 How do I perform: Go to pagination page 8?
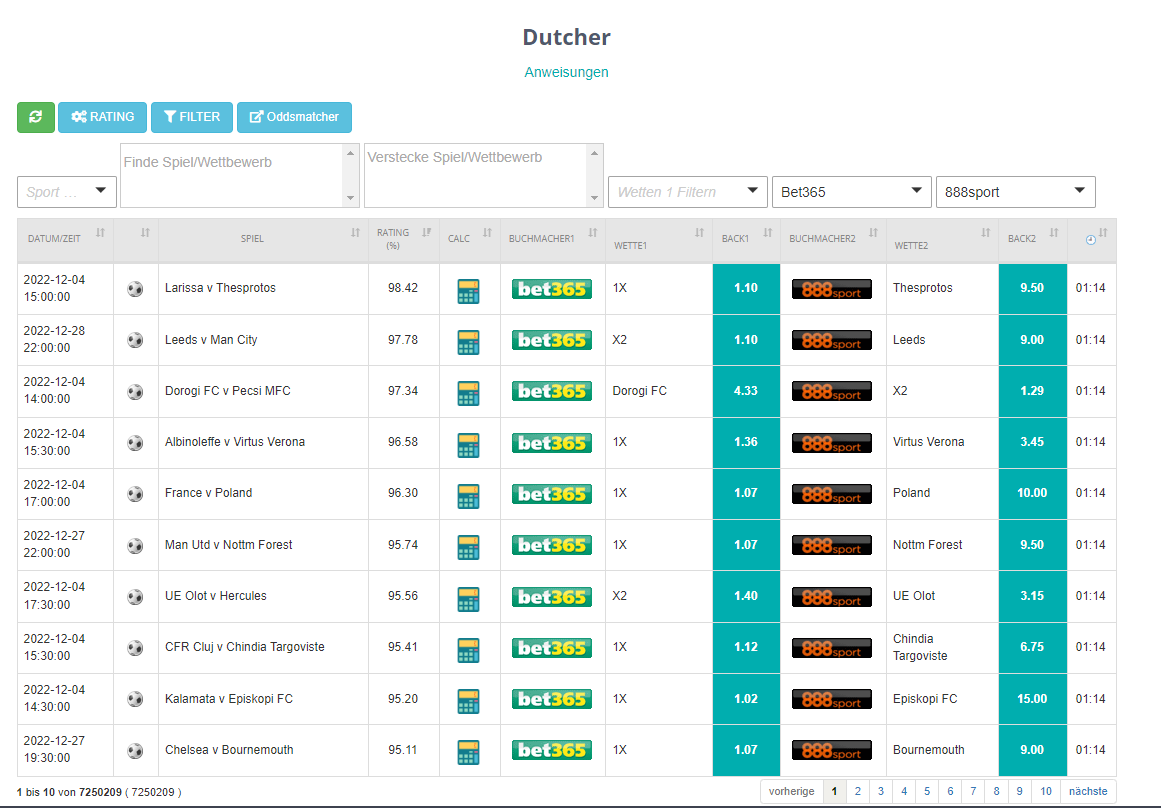pyautogui.click(x=997, y=791)
